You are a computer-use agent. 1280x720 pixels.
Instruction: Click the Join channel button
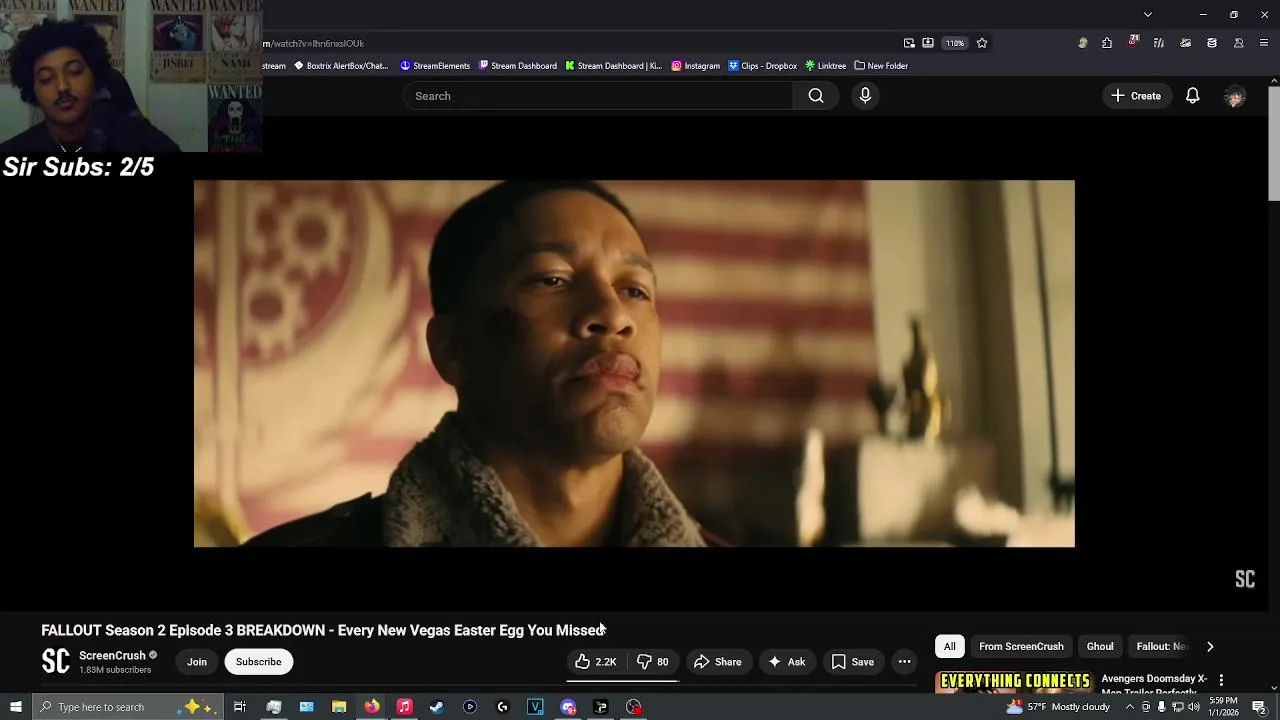(x=197, y=662)
